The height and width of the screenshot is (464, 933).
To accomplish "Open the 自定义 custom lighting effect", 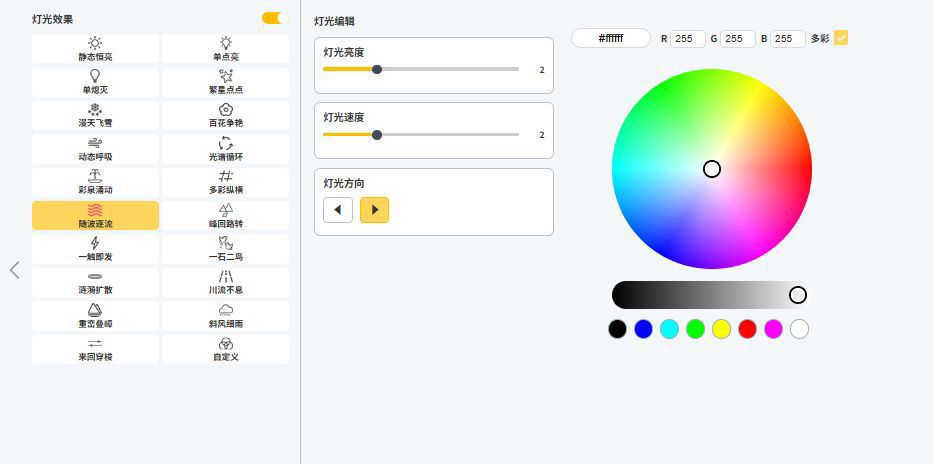I will coord(225,349).
